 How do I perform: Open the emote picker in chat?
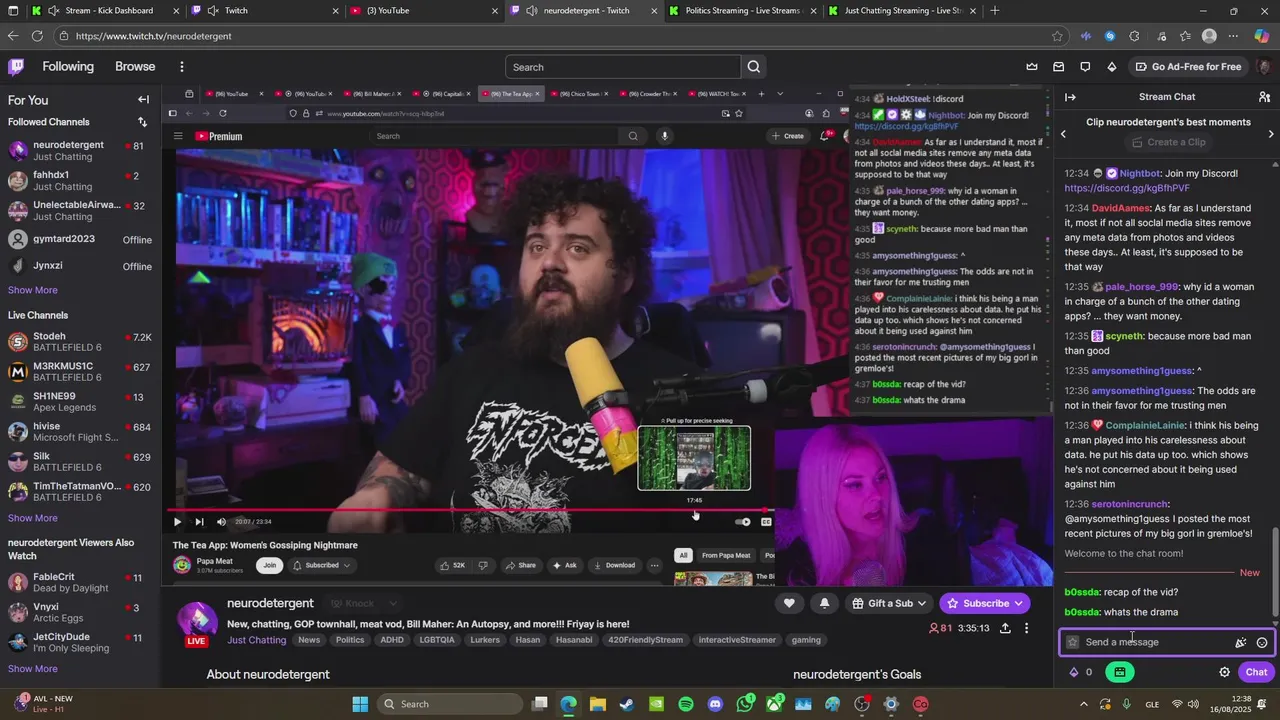(x=1262, y=643)
